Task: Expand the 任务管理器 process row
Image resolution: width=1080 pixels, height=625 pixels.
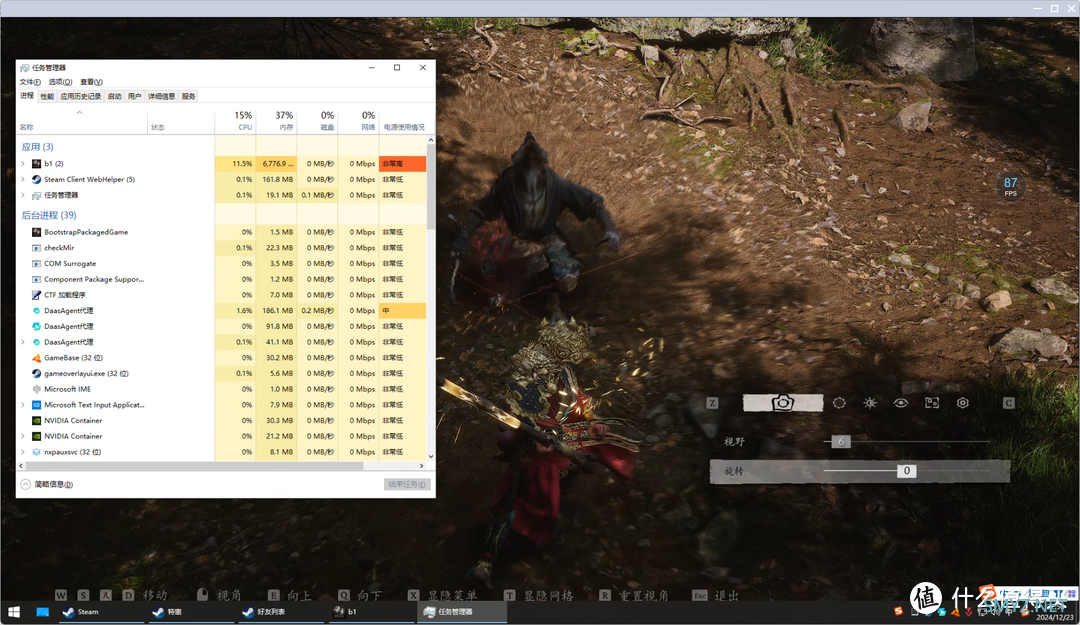Action: (x=23, y=195)
